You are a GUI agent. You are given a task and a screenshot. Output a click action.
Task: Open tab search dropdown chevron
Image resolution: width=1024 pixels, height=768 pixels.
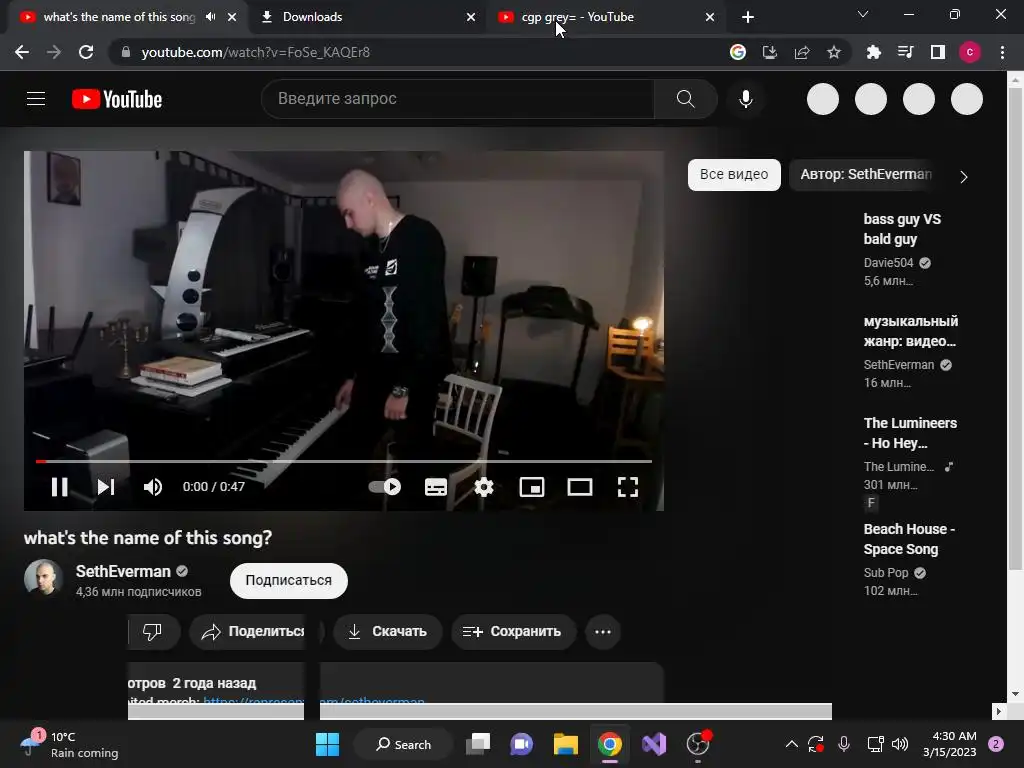[x=863, y=14]
